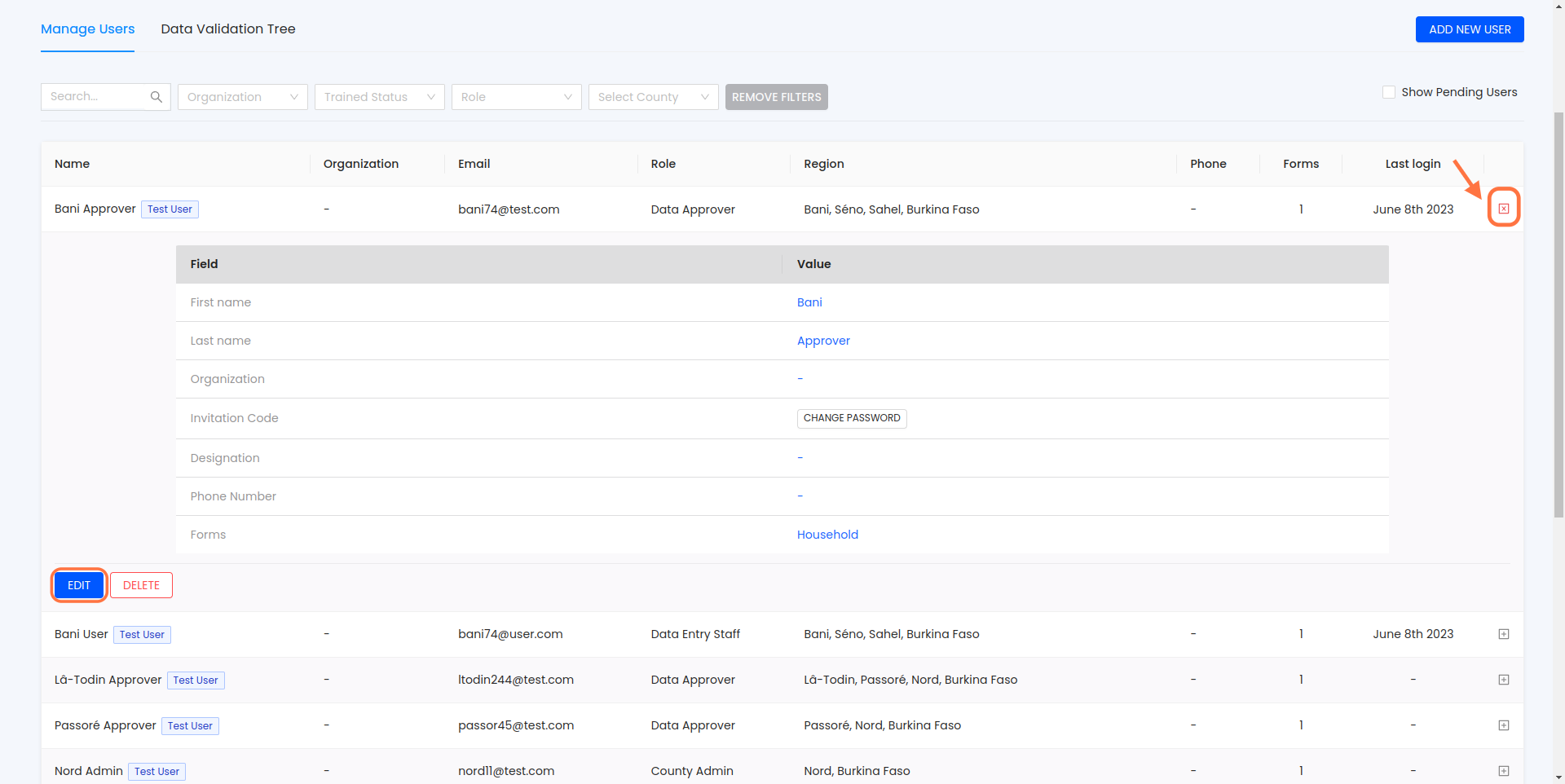Click the Invitation Code field label
This screenshot has width=1565, height=784.
[234, 418]
